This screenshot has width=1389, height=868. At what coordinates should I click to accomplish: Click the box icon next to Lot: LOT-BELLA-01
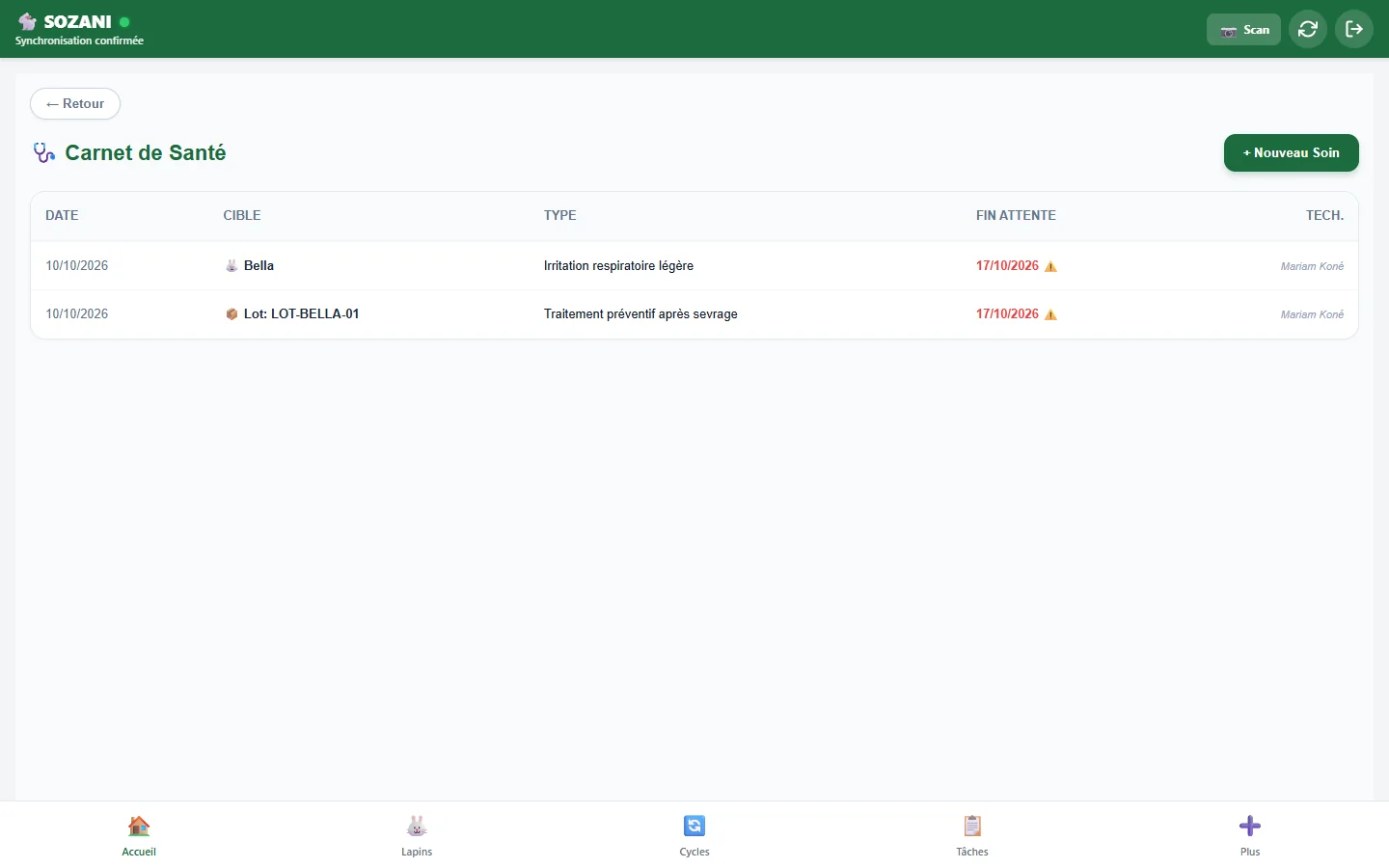click(x=231, y=313)
